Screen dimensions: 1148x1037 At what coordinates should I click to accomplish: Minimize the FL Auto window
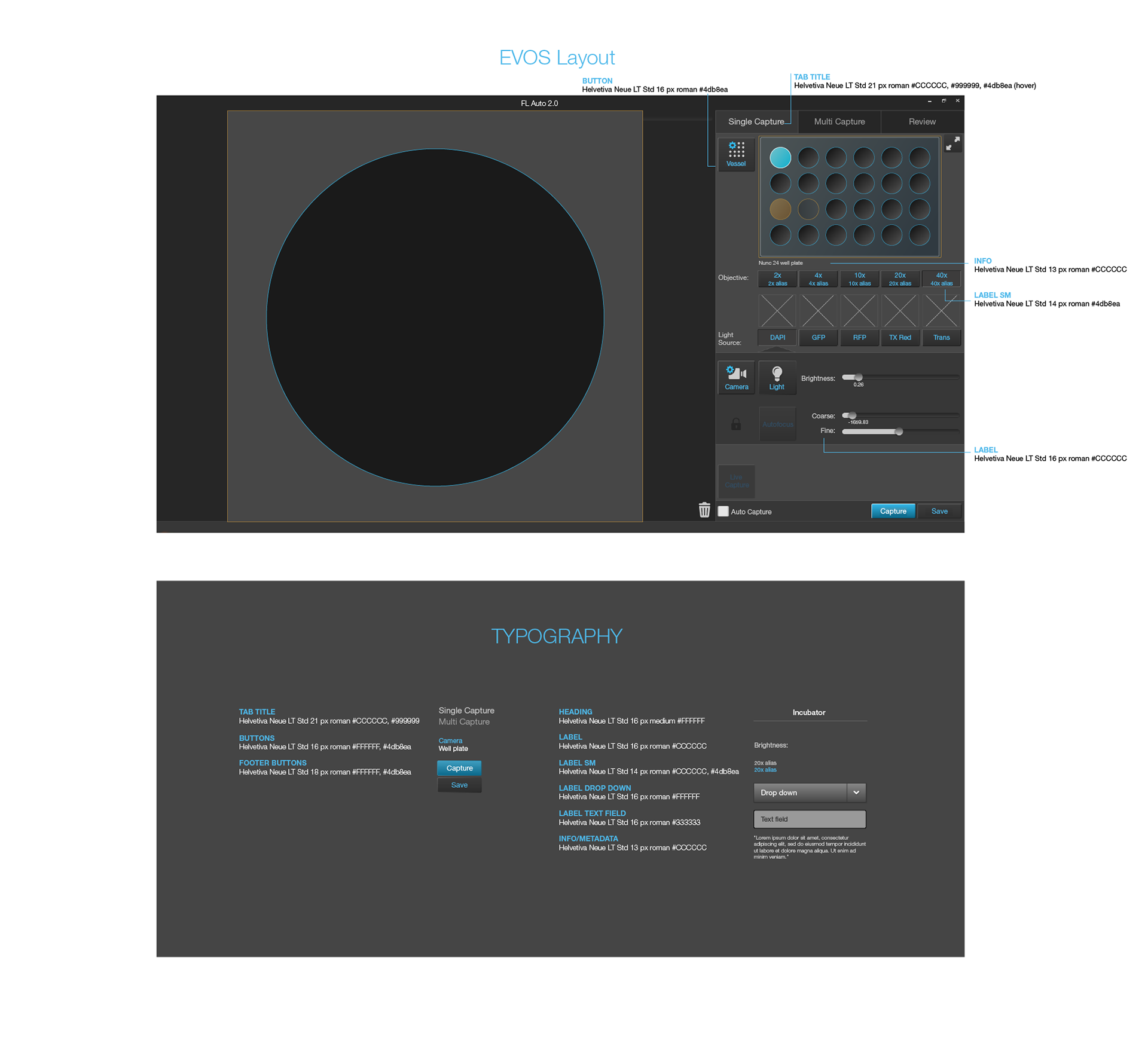[x=929, y=101]
